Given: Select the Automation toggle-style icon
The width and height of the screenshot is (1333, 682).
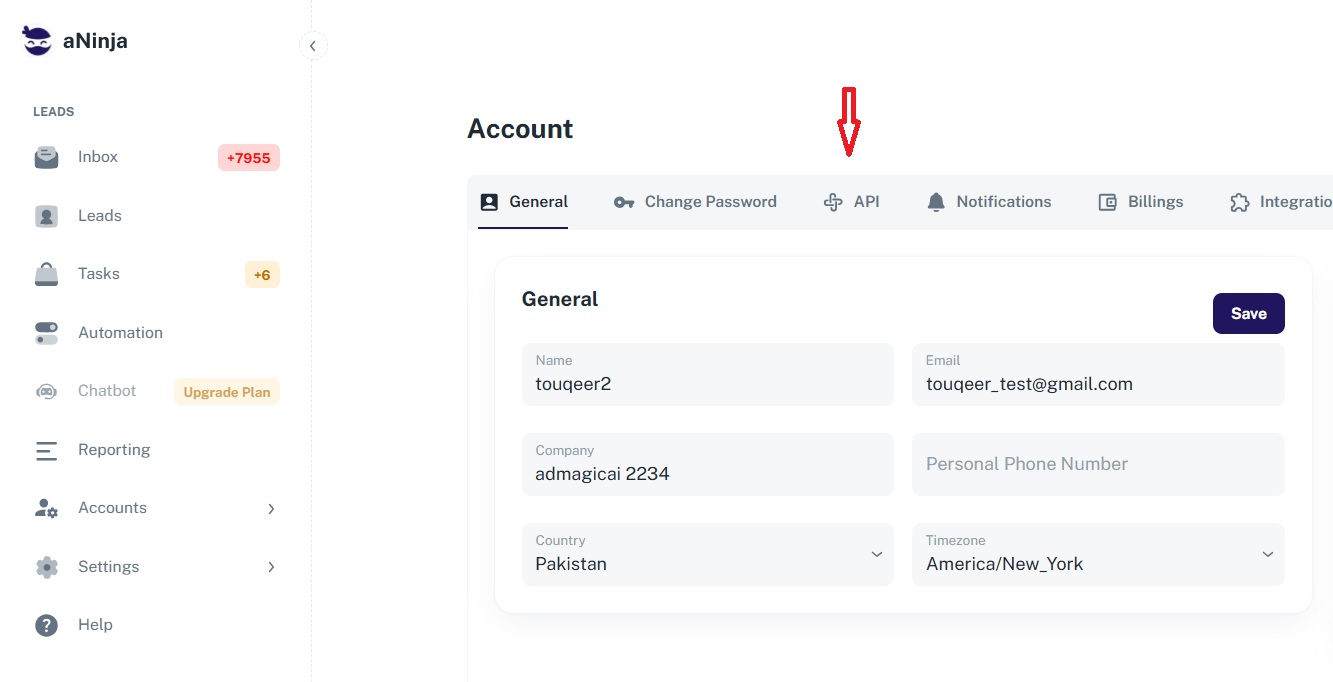Looking at the screenshot, I should pyautogui.click(x=46, y=333).
